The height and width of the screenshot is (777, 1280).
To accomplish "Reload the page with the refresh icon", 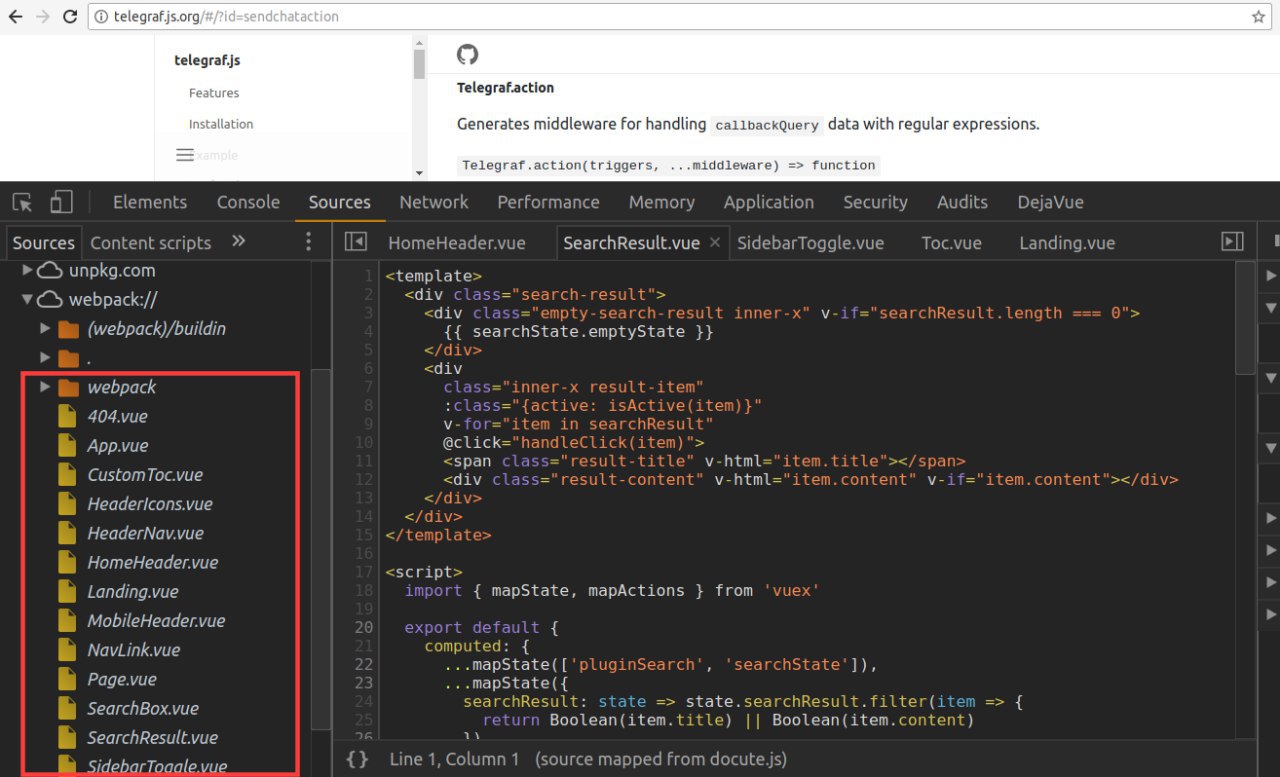I will click(x=70, y=16).
